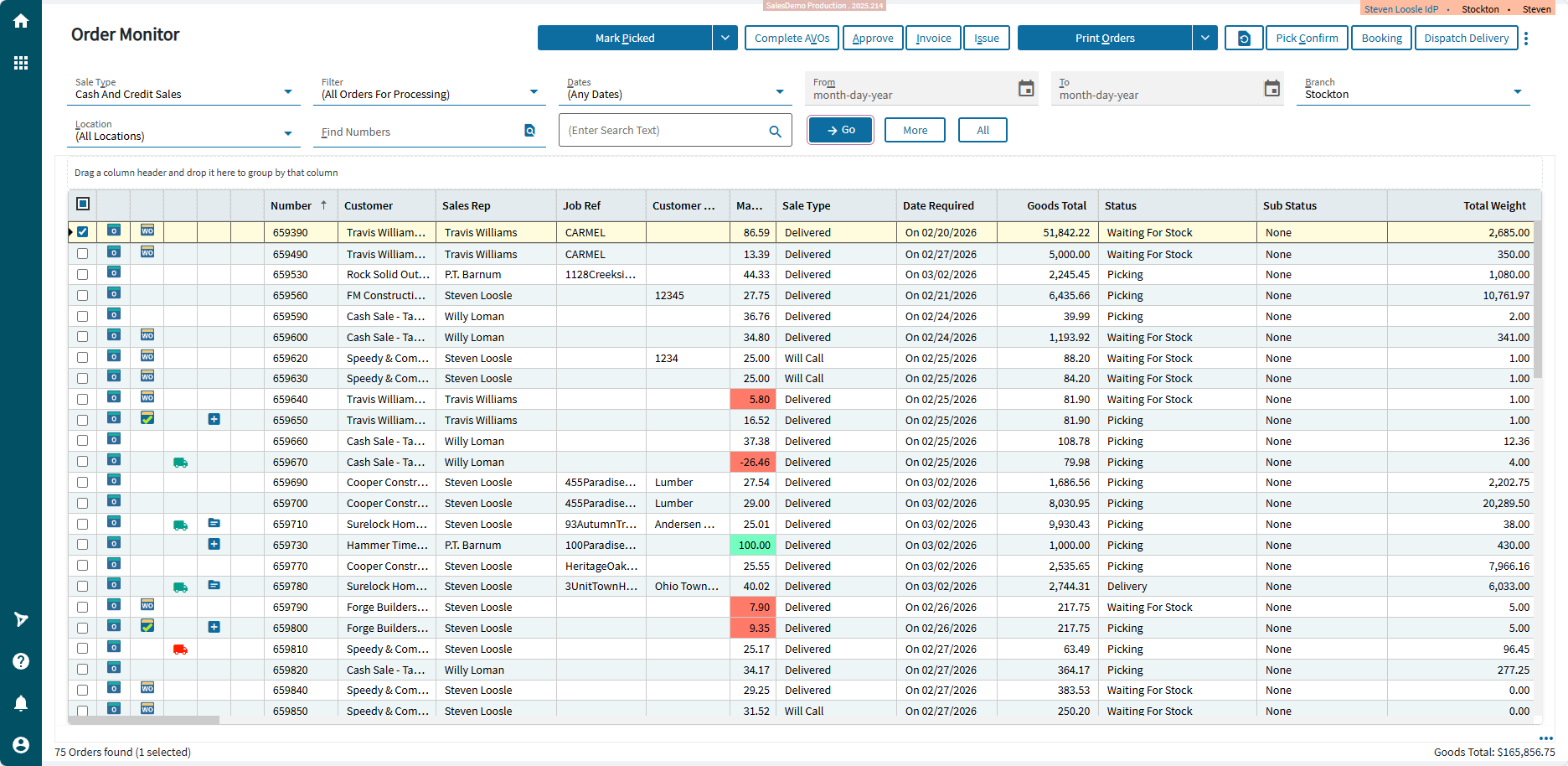Open the apps grid menu icon
This screenshot has width=1568, height=766.
pyautogui.click(x=21, y=63)
